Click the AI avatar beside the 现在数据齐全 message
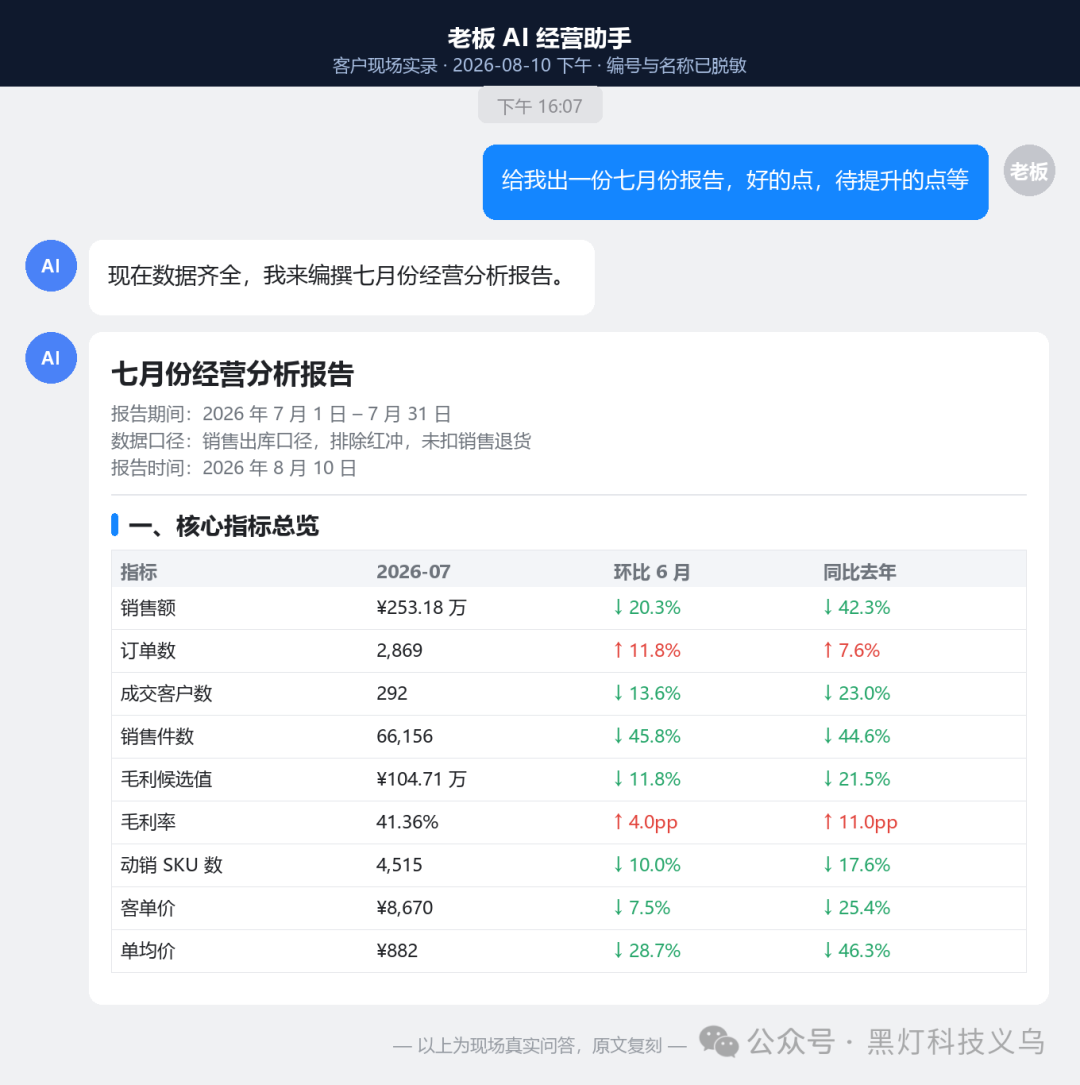Image resolution: width=1080 pixels, height=1085 pixels. (51, 266)
